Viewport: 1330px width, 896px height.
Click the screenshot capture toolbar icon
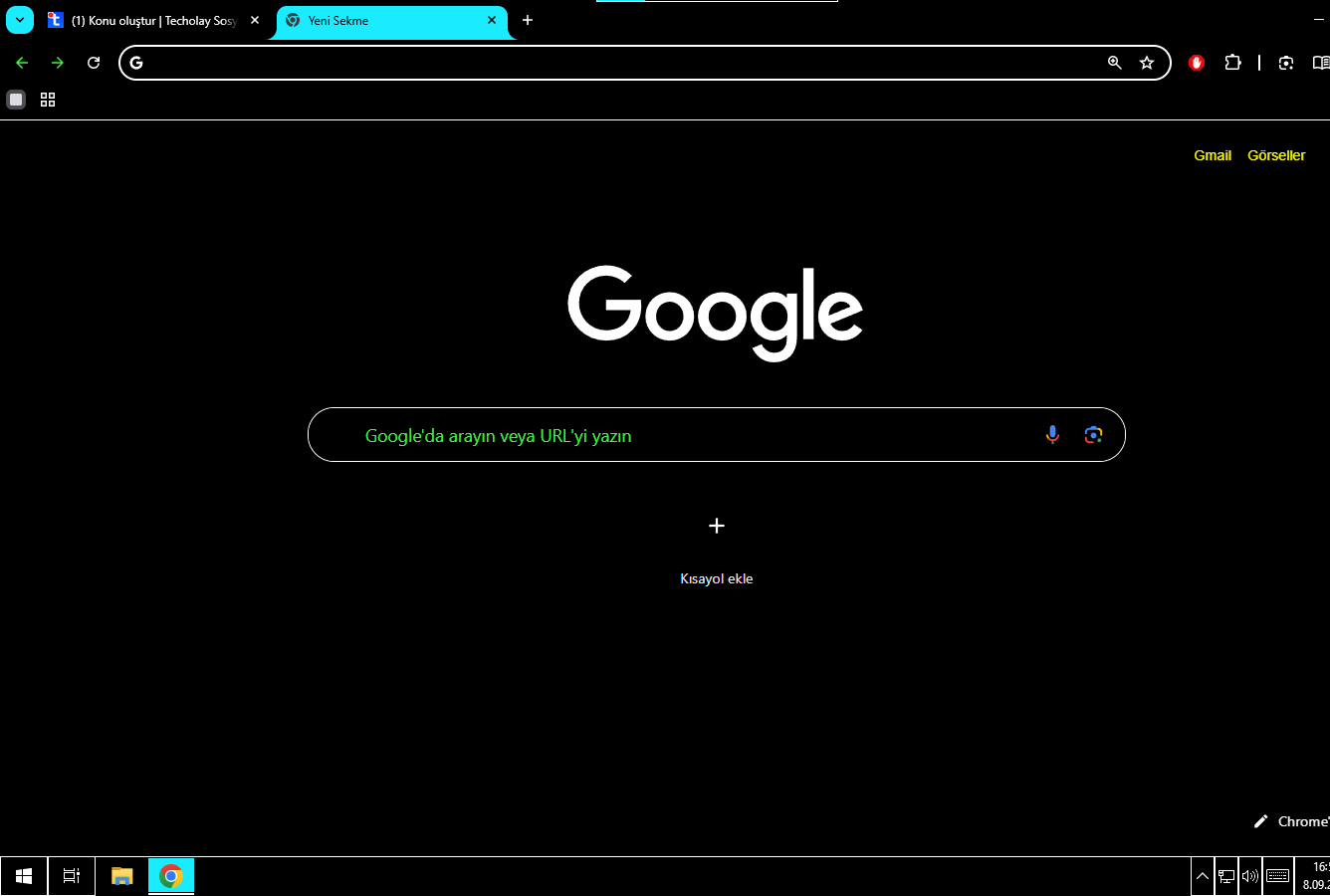1286,63
